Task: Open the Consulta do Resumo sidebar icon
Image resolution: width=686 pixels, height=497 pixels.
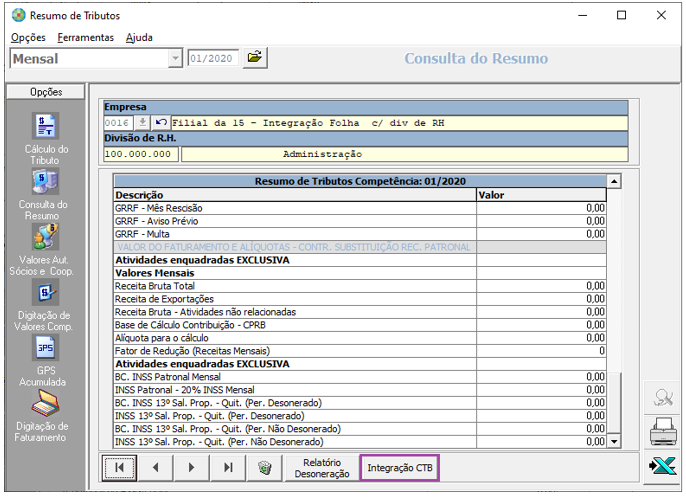Action: pos(46,182)
